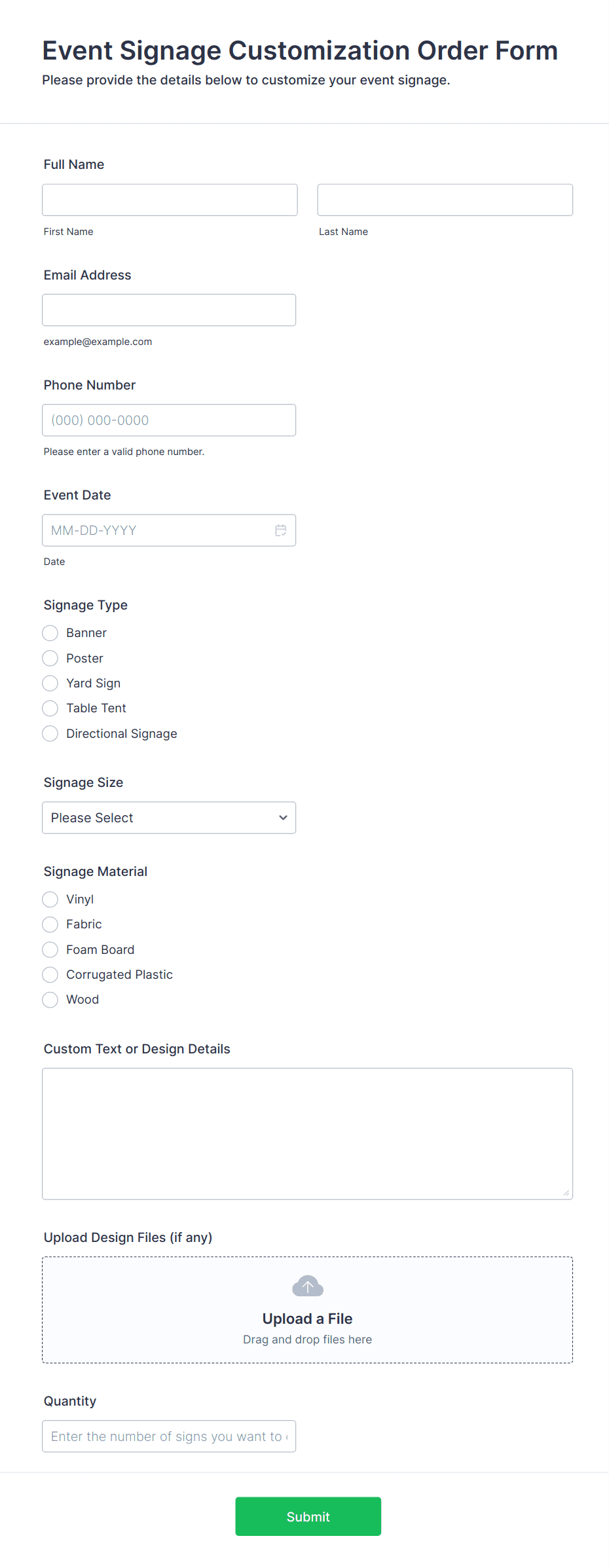
Task: Click the First Name input field
Action: coord(170,200)
